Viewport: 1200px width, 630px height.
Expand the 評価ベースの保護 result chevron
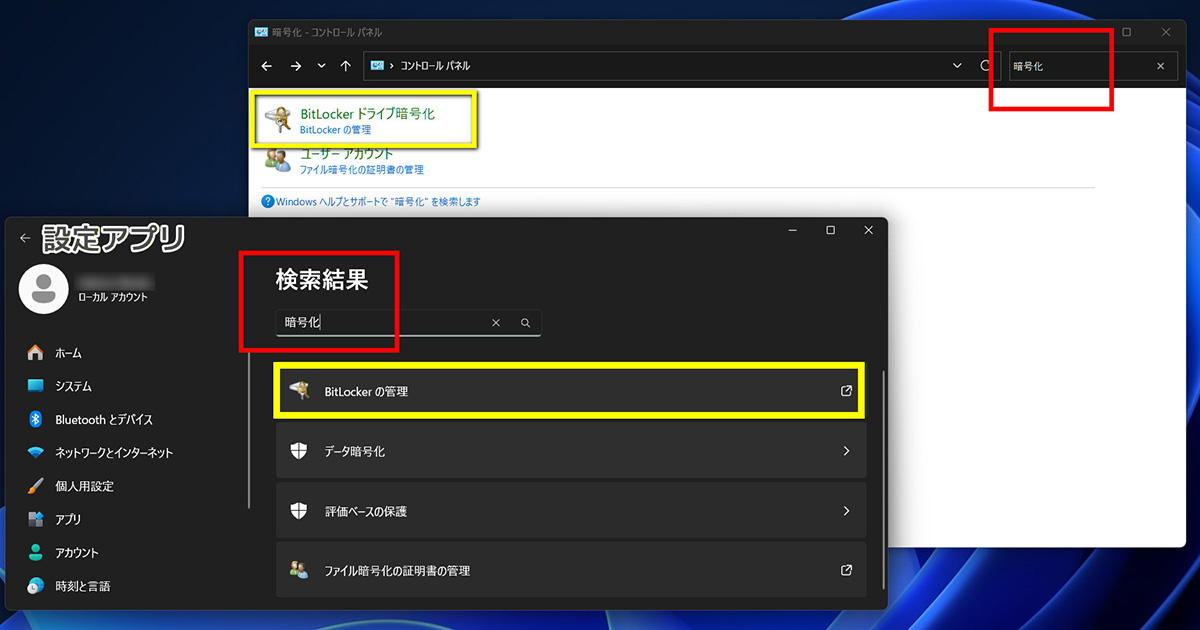tap(846, 511)
